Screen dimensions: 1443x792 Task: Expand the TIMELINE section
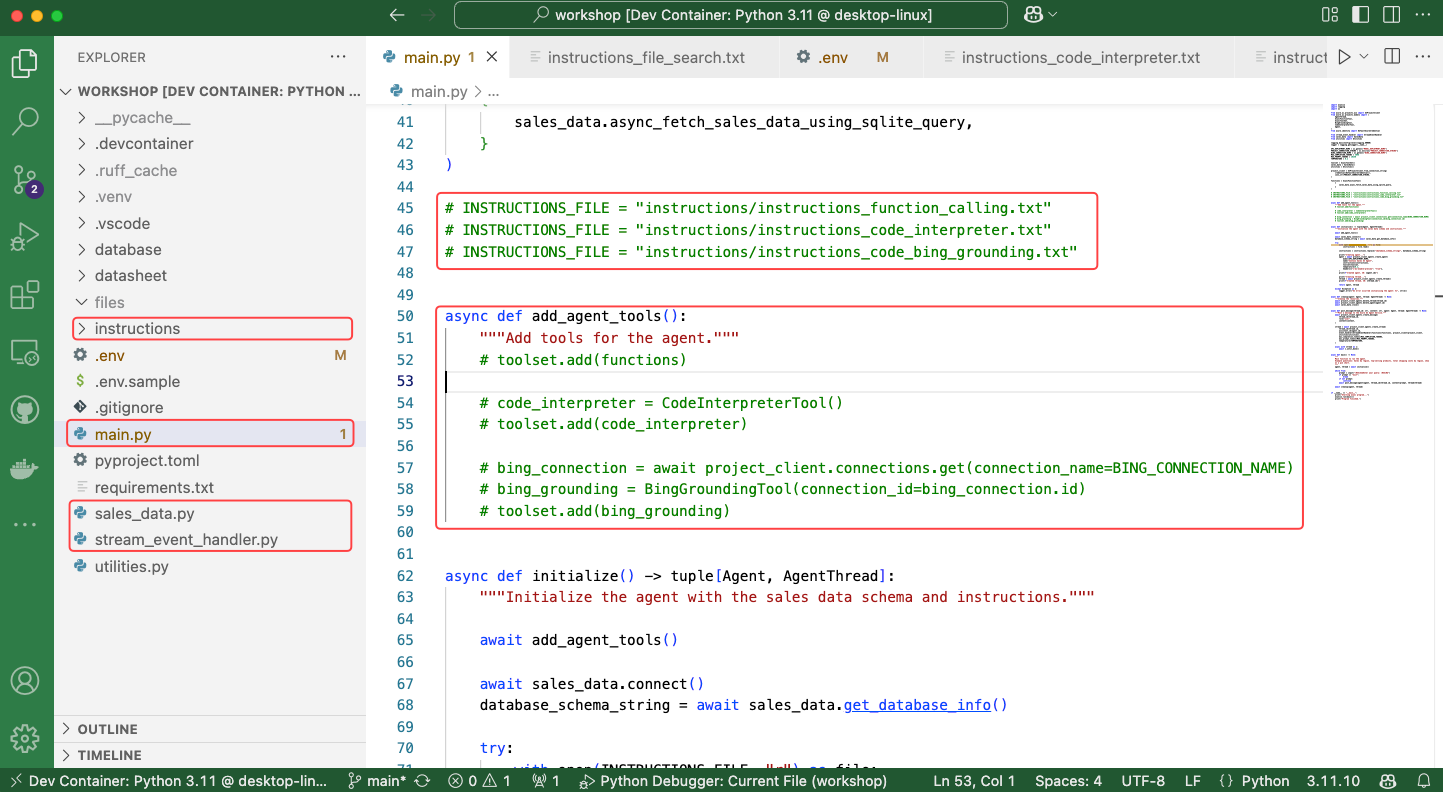109,755
